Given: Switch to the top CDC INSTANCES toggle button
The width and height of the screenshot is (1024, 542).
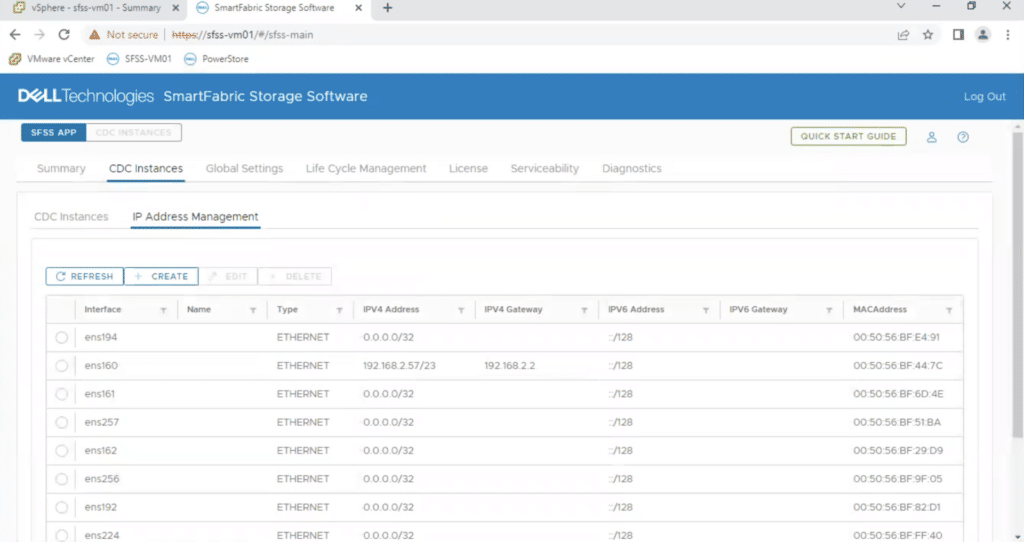Looking at the screenshot, I should (133, 133).
